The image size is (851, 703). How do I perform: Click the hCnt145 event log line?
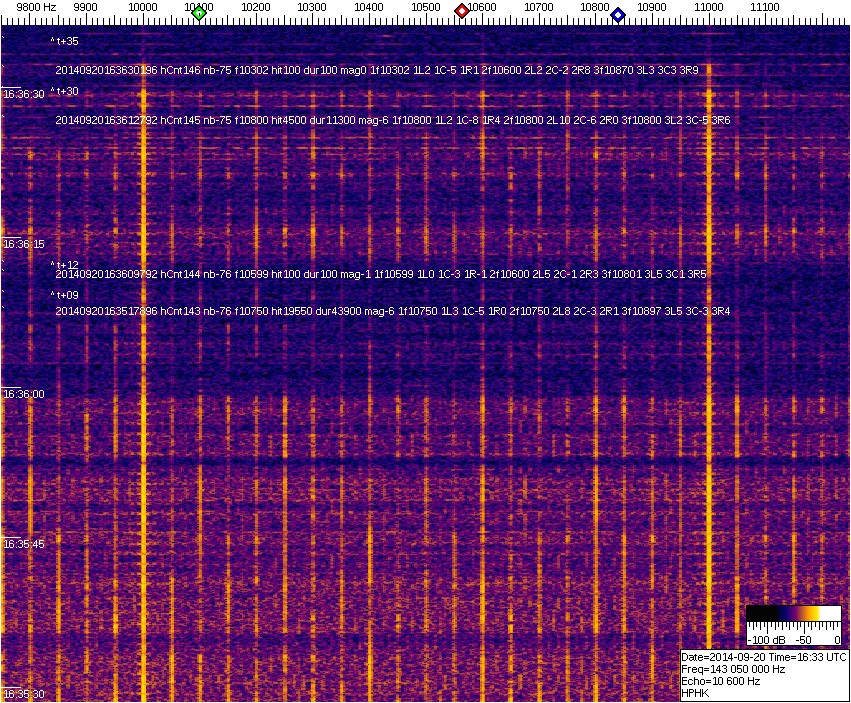click(x=392, y=120)
